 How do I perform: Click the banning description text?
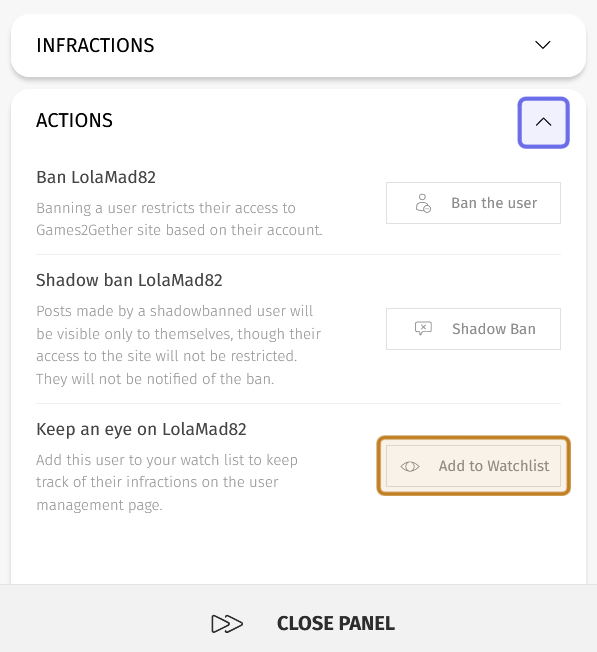[x=179, y=219]
